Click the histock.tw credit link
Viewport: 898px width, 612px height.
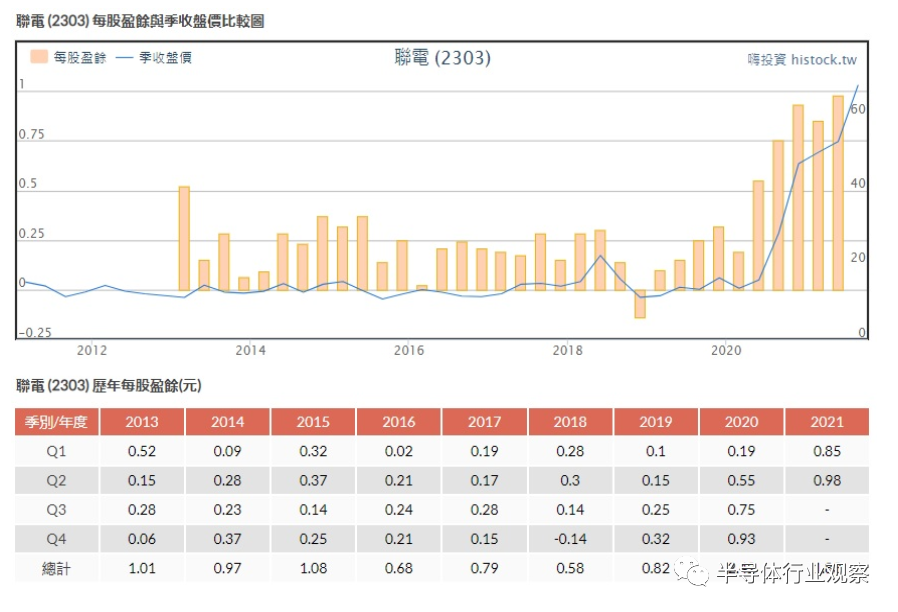click(802, 60)
